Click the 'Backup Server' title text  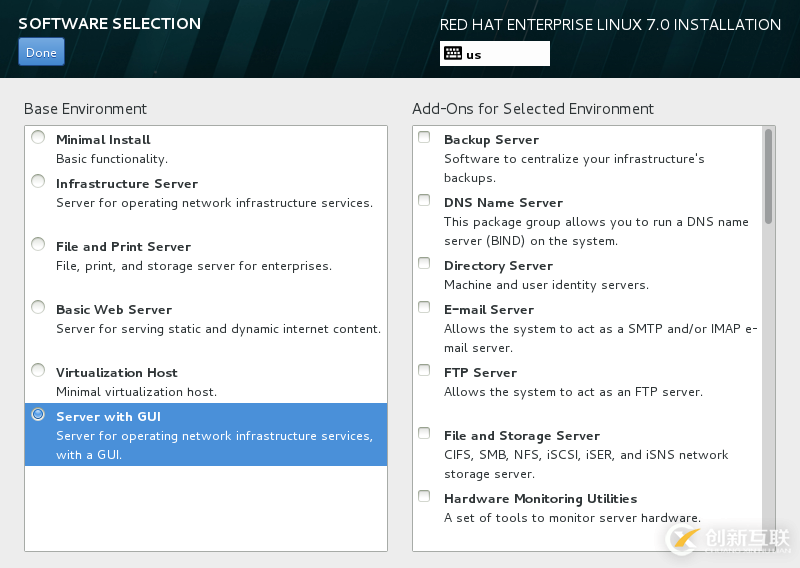491,140
